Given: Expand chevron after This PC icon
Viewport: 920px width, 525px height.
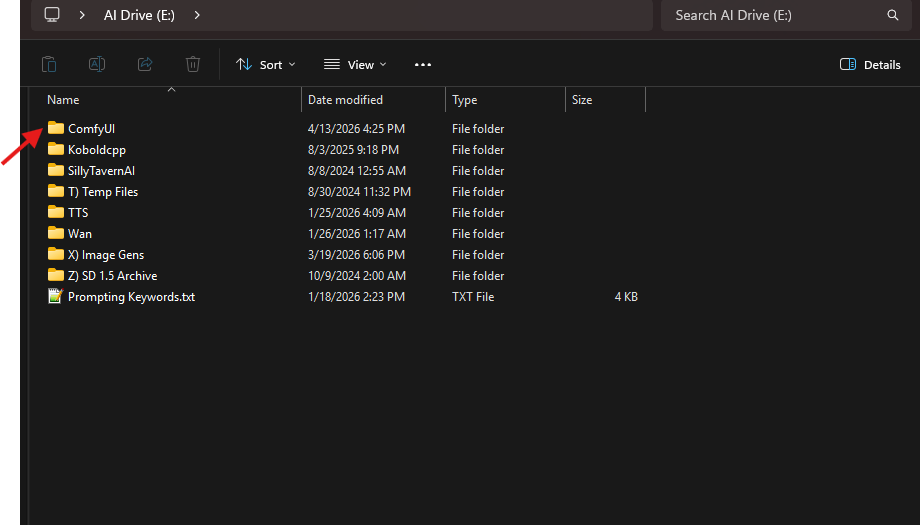Looking at the screenshot, I should click(x=82, y=15).
